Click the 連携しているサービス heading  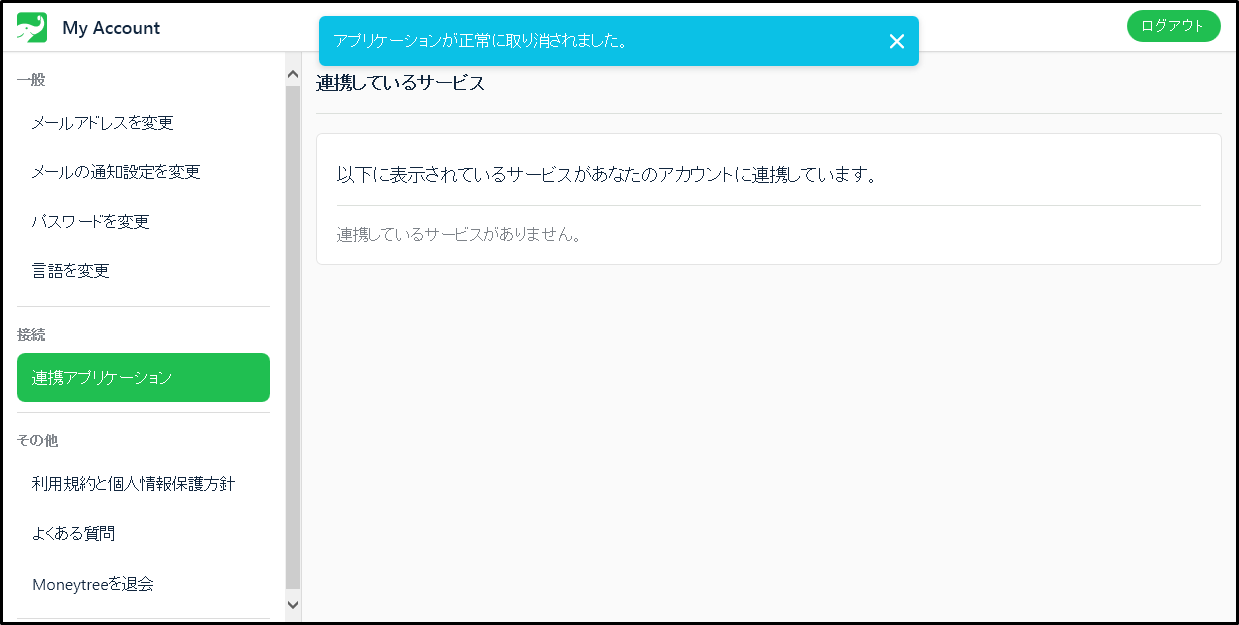click(x=400, y=83)
